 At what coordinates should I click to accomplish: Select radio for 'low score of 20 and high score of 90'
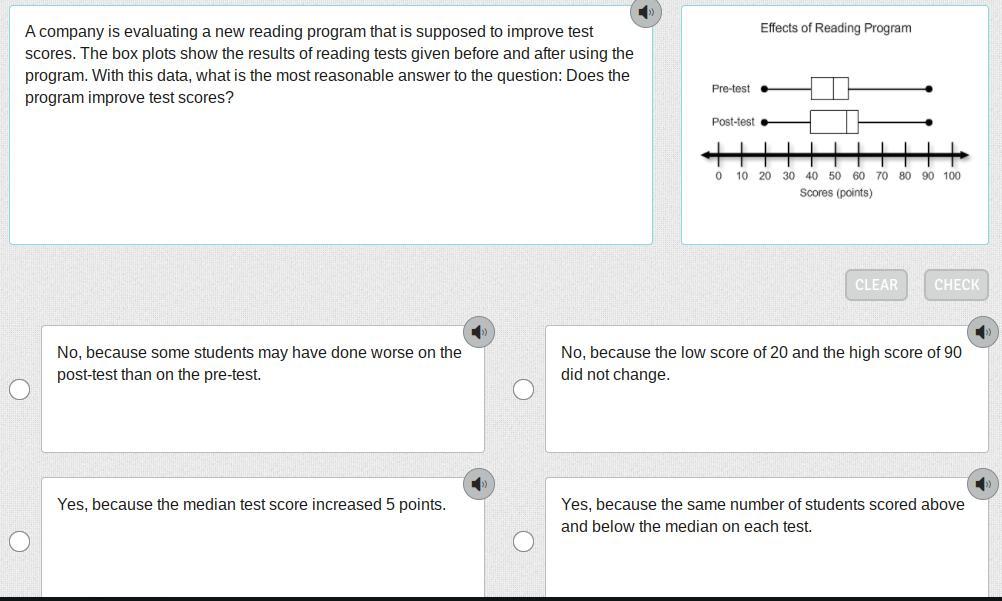coord(523,389)
